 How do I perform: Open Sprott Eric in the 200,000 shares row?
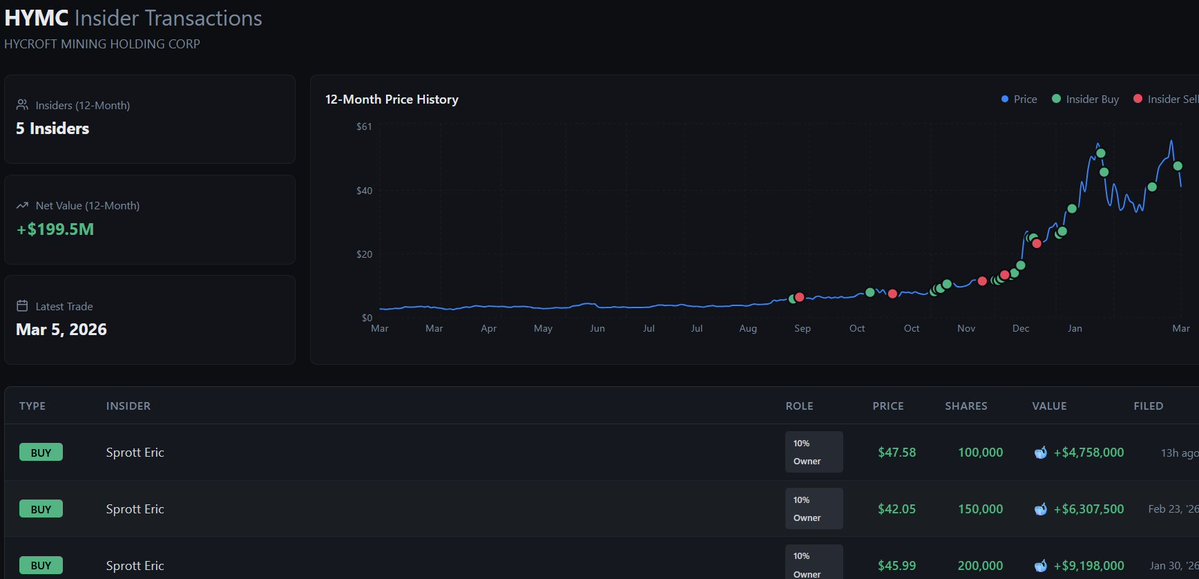pos(135,566)
